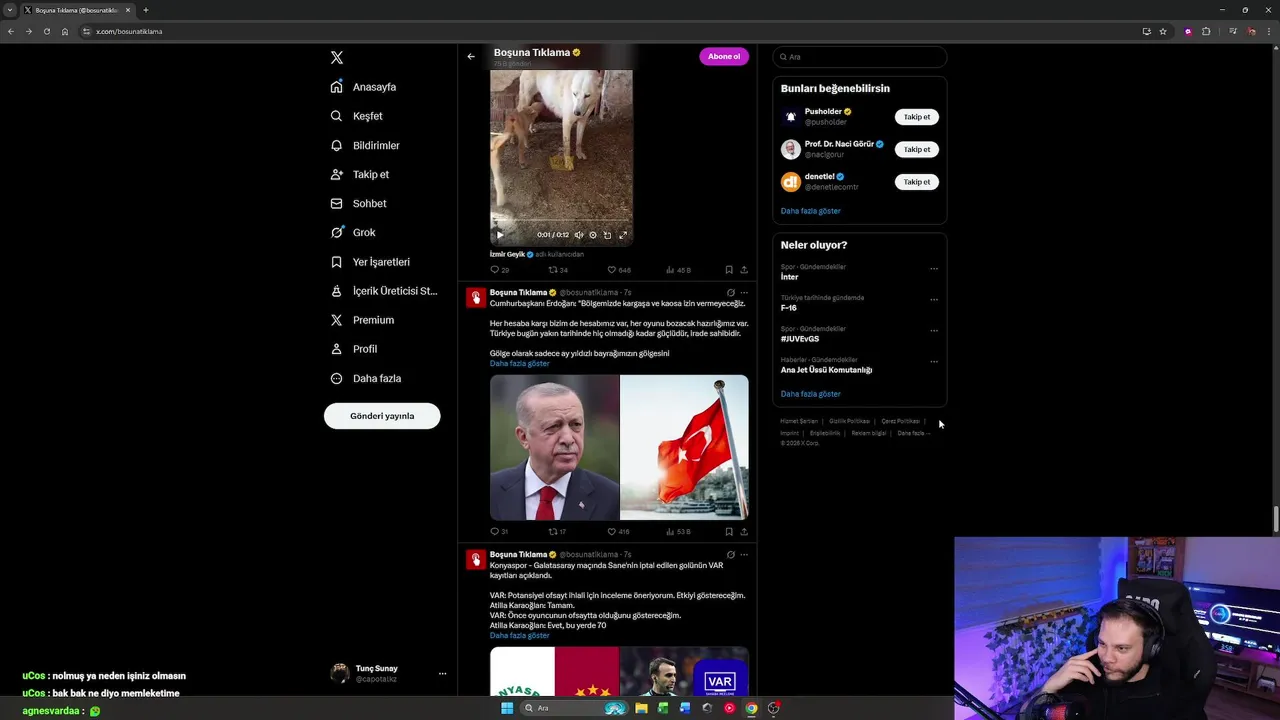Open Bildirimler notifications
Viewport: 1280px width, 720px height.
(x=365, y=145)
